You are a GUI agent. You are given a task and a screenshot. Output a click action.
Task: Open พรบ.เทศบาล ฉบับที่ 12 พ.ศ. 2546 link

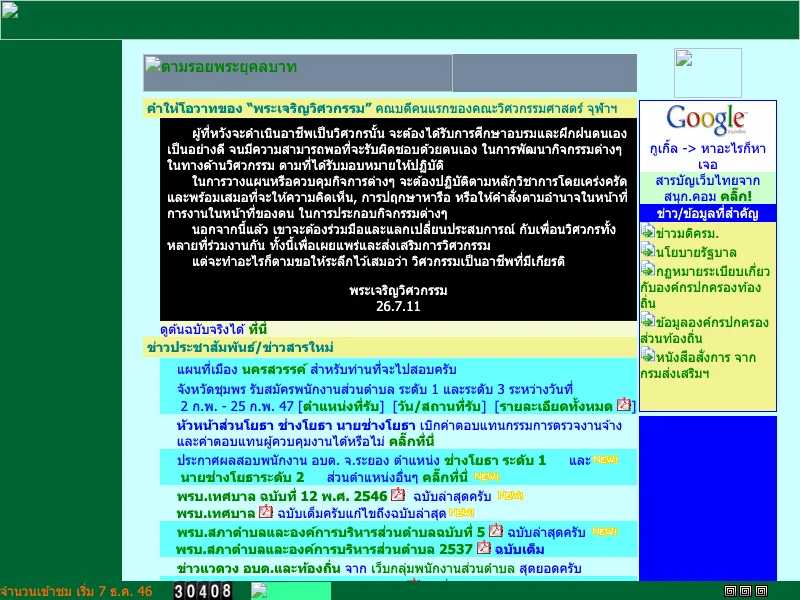point(282,496)
